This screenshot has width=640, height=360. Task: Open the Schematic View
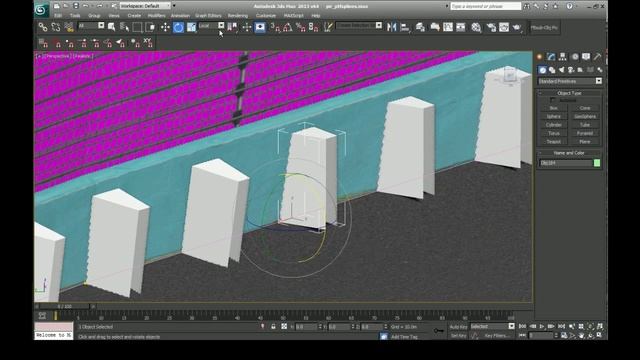[x=461, y=27]
